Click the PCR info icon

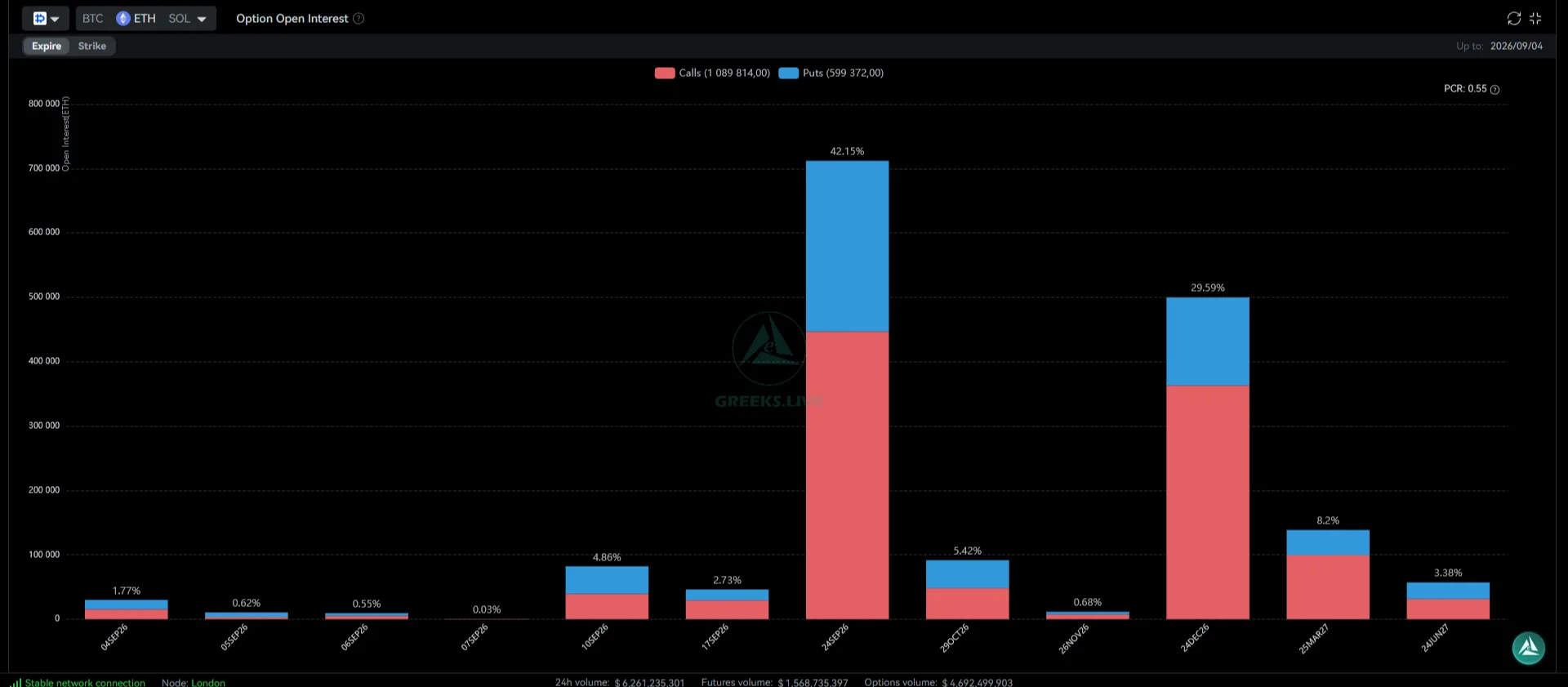(1494, 90)
